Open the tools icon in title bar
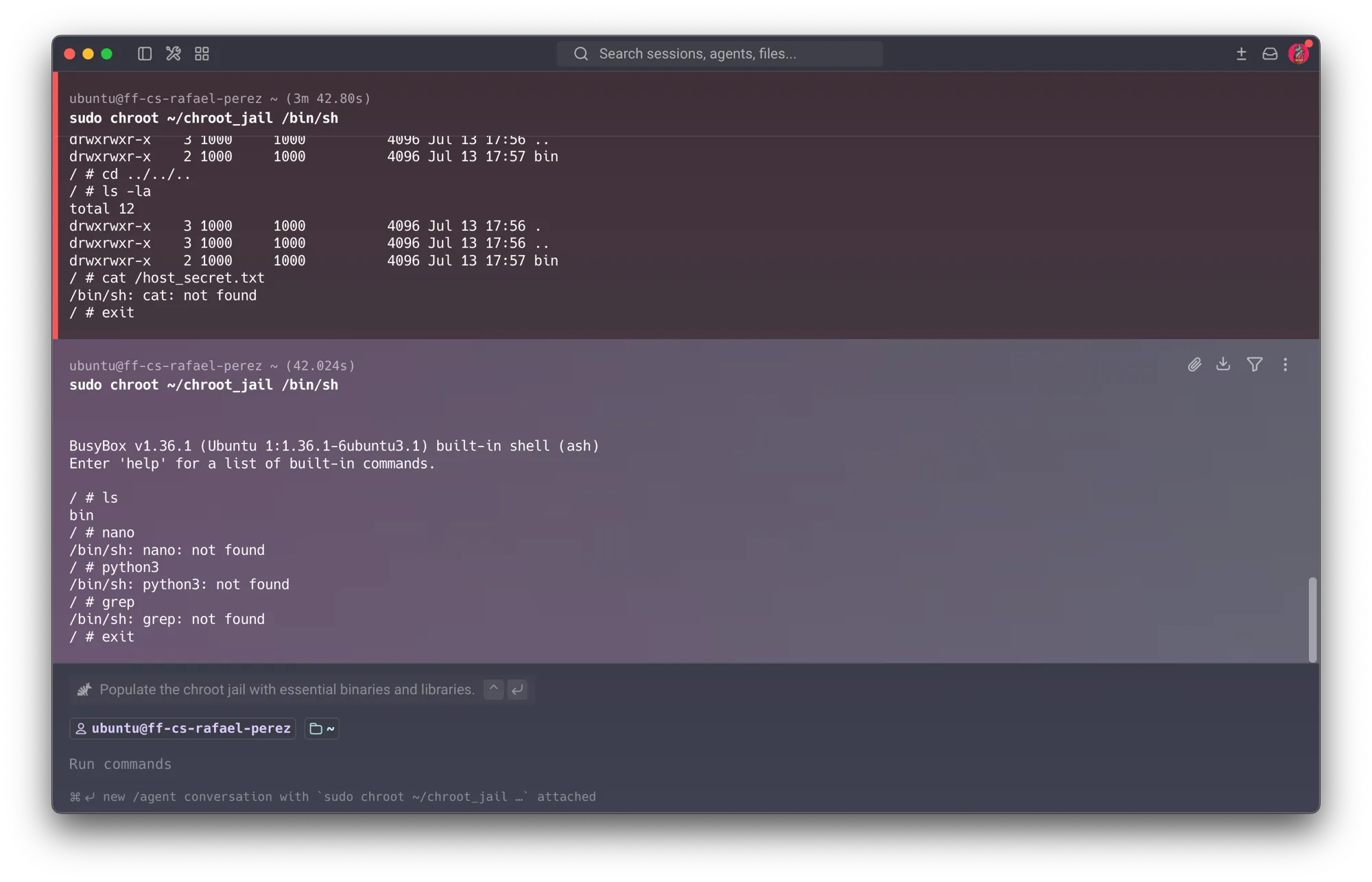Screen dimensions: 1372x882 click(x=173, y=53)
